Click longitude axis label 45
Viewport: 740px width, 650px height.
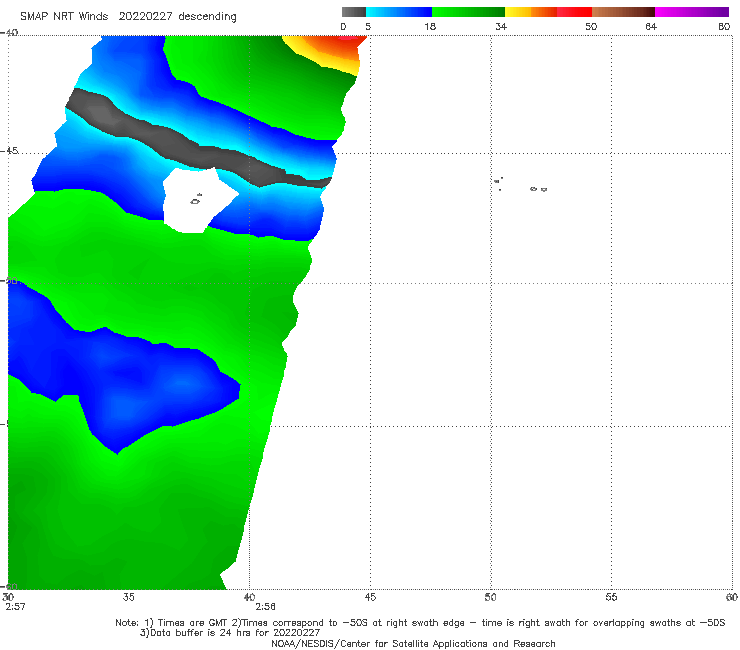pyautogui.click(x=370, y=597)
